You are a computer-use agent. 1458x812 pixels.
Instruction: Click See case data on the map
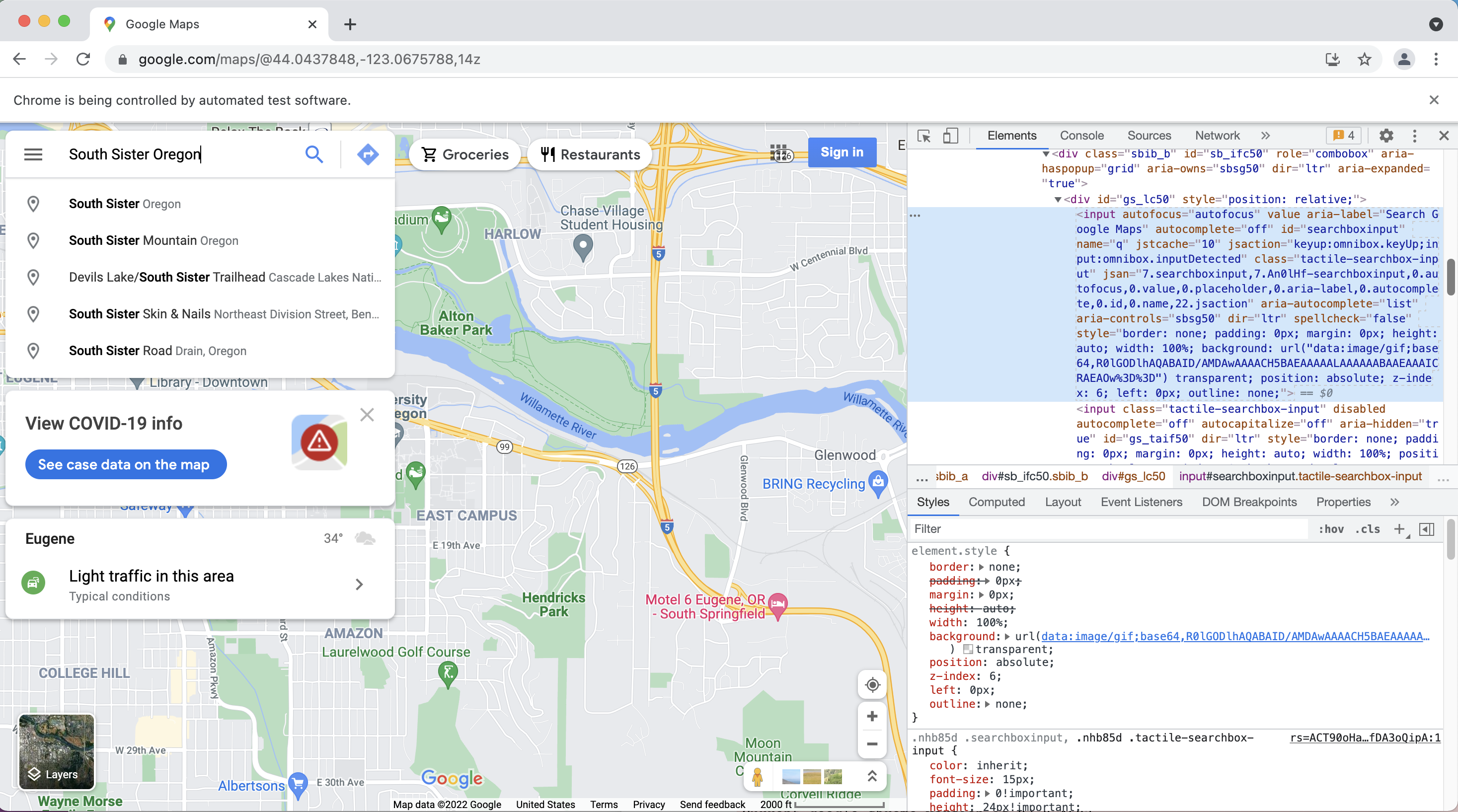pos(126,464)
